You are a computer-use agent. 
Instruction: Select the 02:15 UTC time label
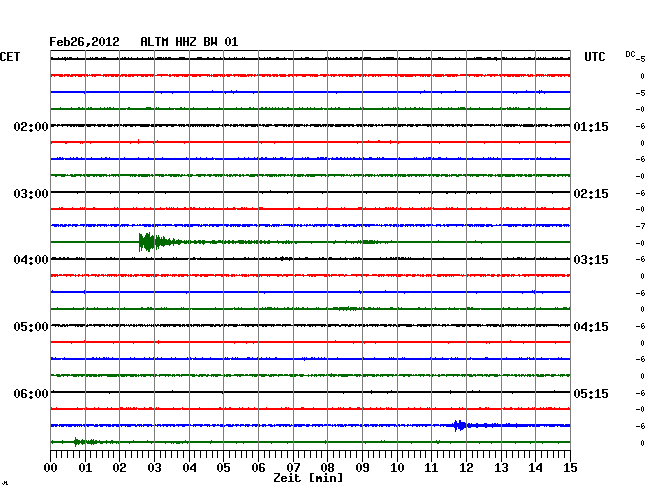click(591, 194)
